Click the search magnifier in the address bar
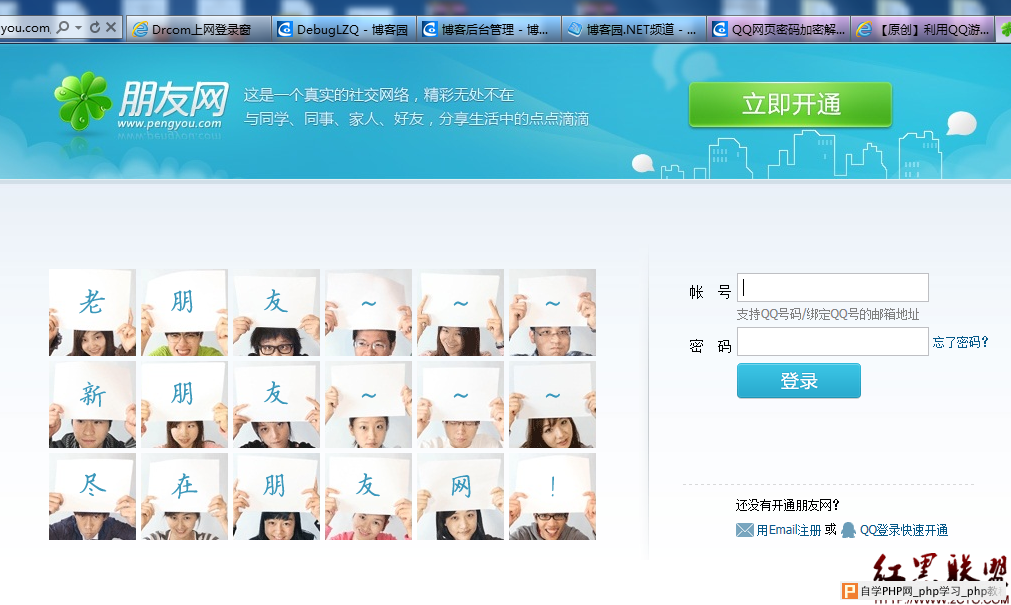The width and height of the screenshot is (1011, 605). coord(63,28)
